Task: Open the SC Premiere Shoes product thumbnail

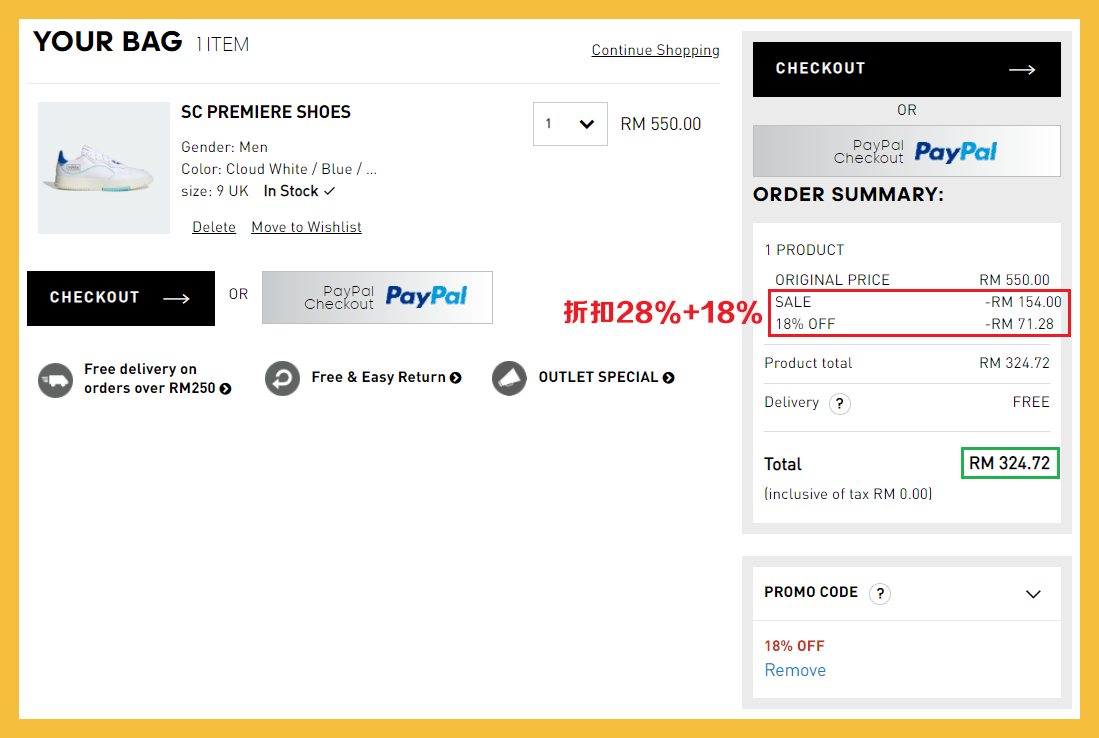Action: 104,168
